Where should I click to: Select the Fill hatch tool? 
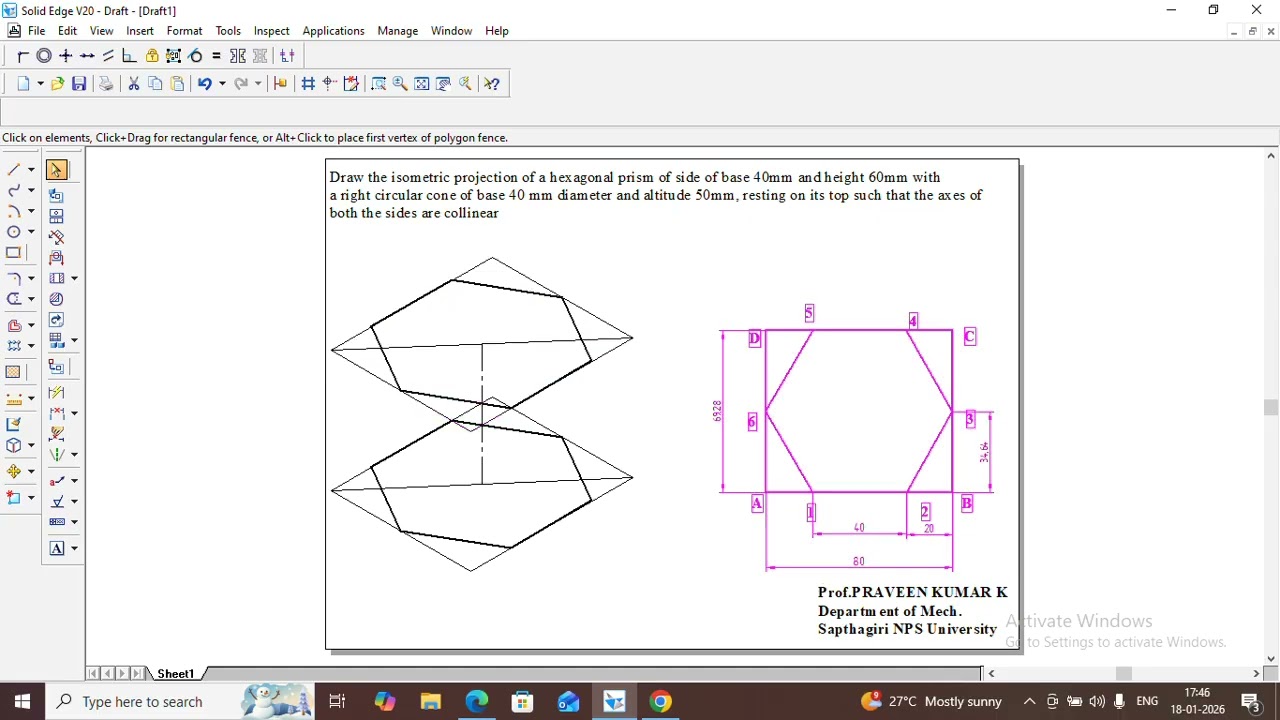[x=13, y=372]
